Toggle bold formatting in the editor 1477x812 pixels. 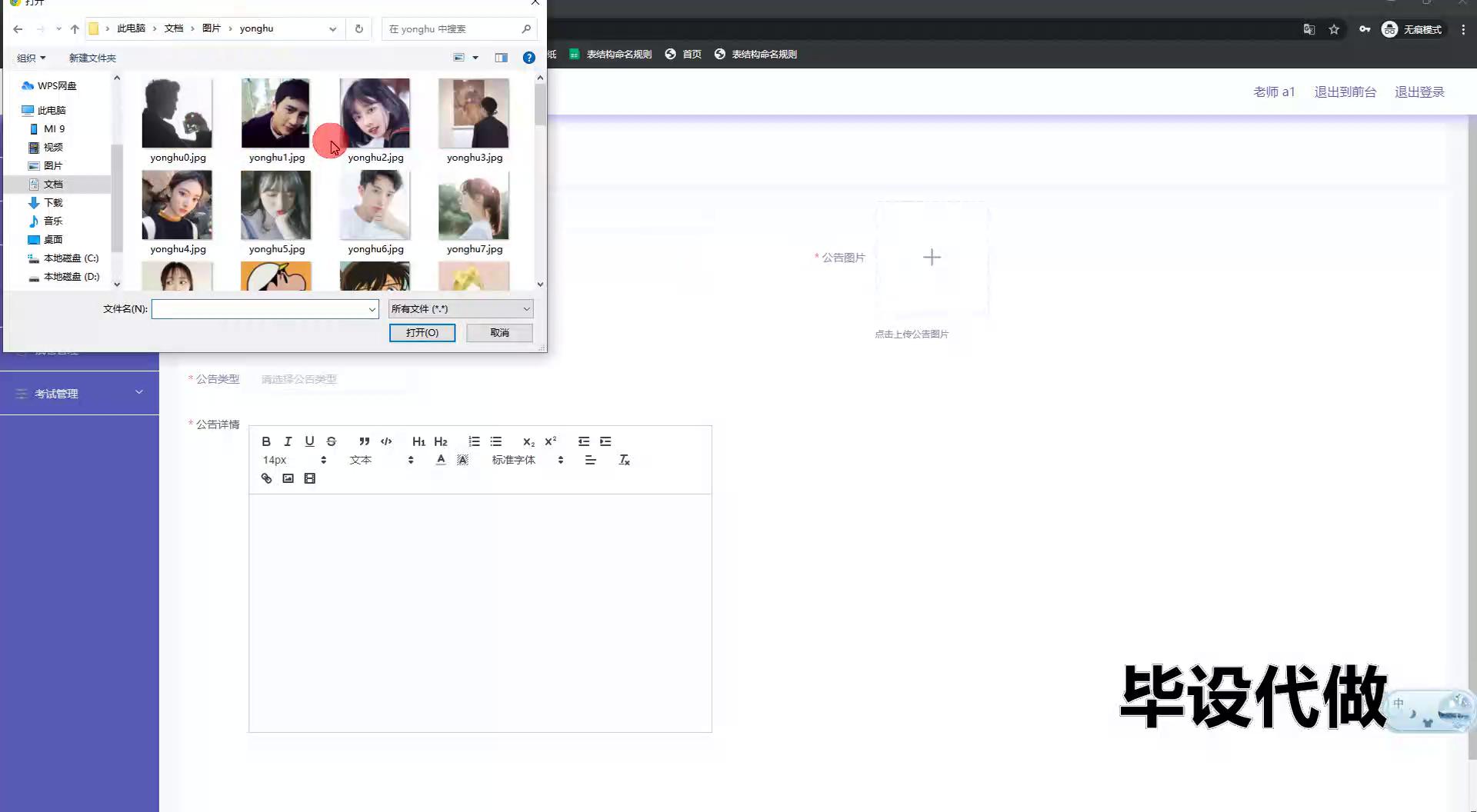click(266, 441)
